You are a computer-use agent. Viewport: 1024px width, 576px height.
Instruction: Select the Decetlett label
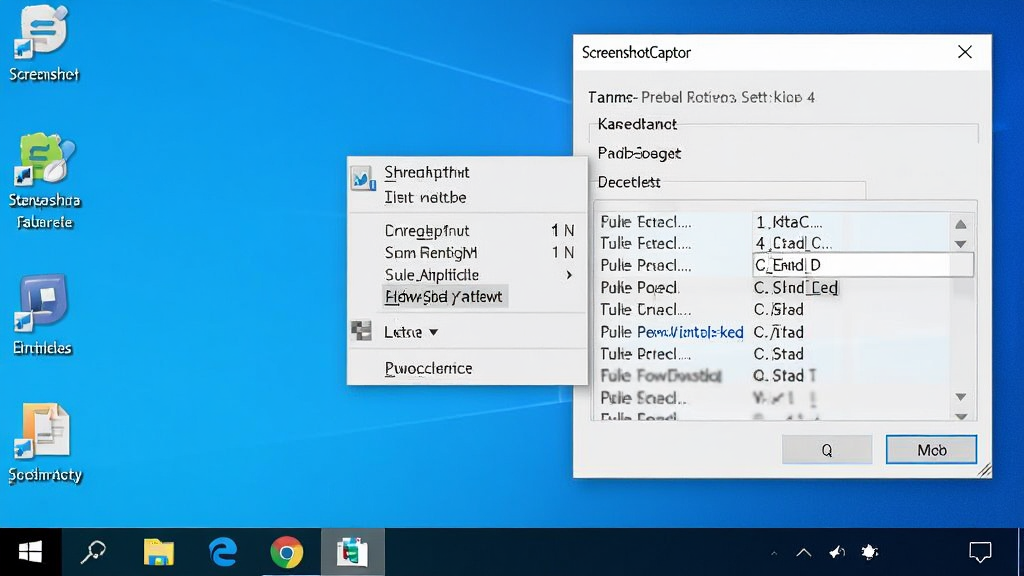point(629,182)
